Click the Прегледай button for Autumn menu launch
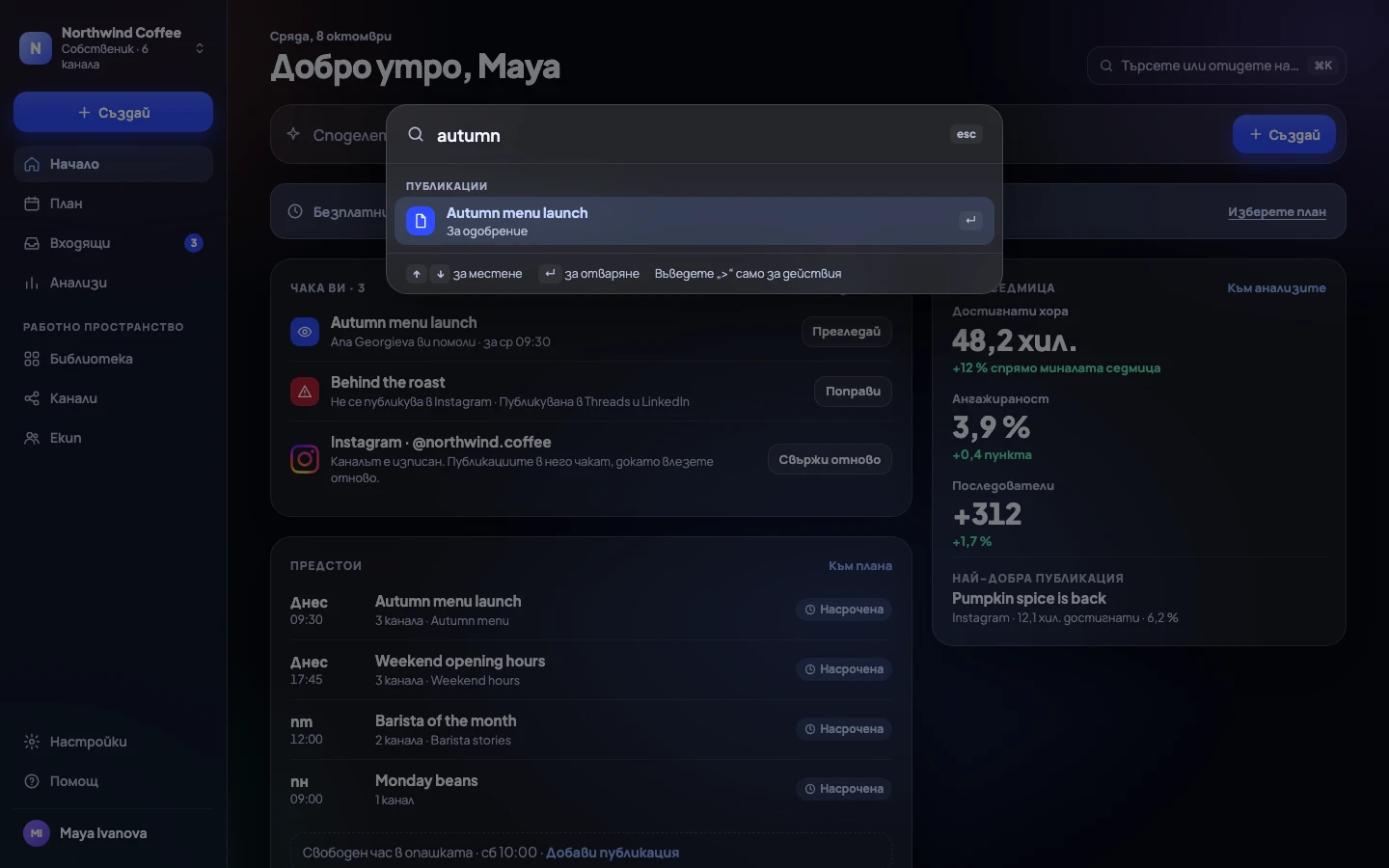 (x=846, y=332)
